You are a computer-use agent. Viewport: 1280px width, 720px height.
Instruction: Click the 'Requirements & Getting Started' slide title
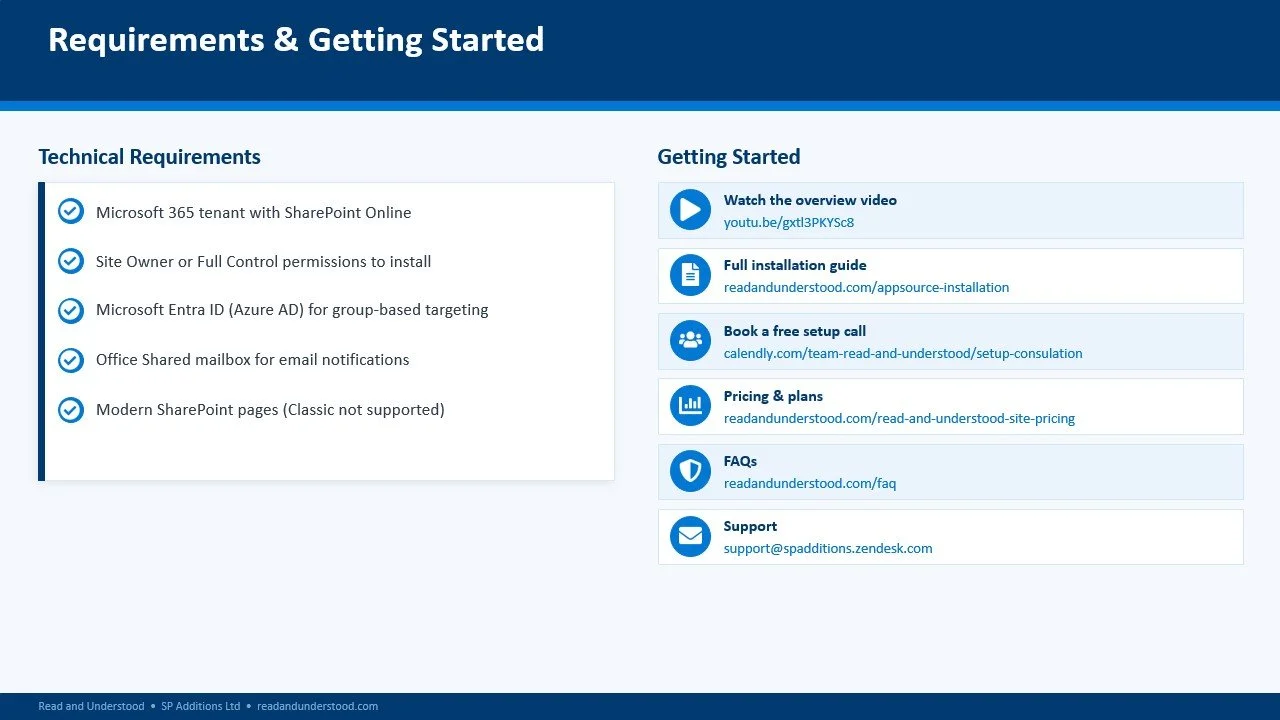[x=296, y=40]
